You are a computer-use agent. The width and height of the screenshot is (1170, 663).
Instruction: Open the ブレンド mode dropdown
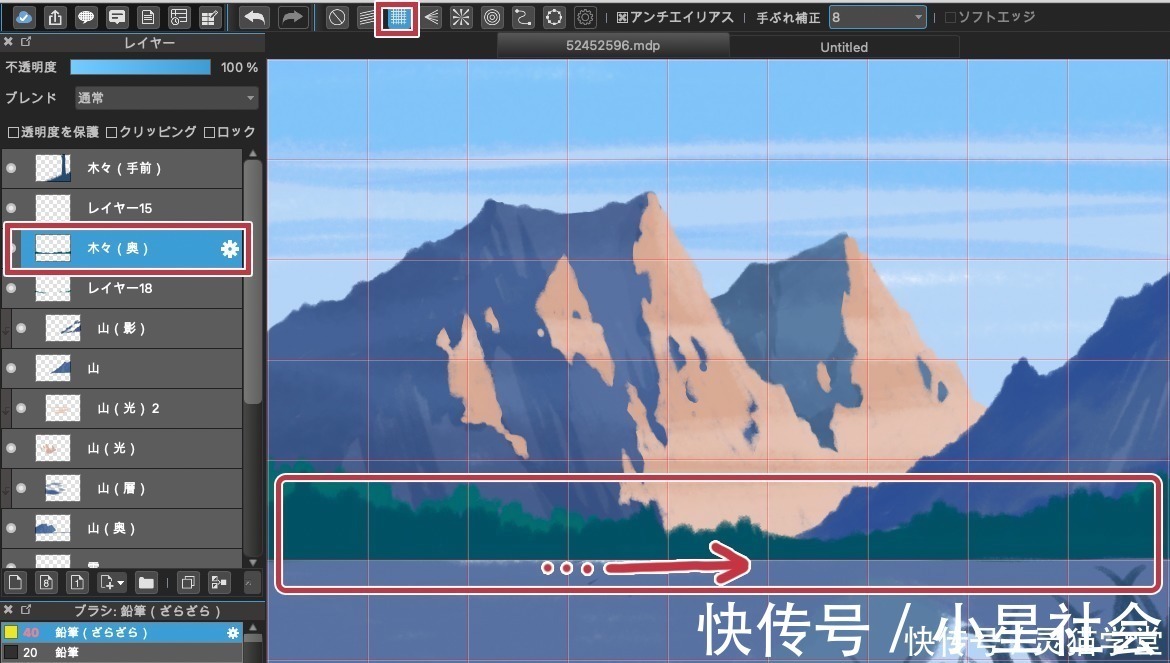pyautogui.click(x=165, y=97)
